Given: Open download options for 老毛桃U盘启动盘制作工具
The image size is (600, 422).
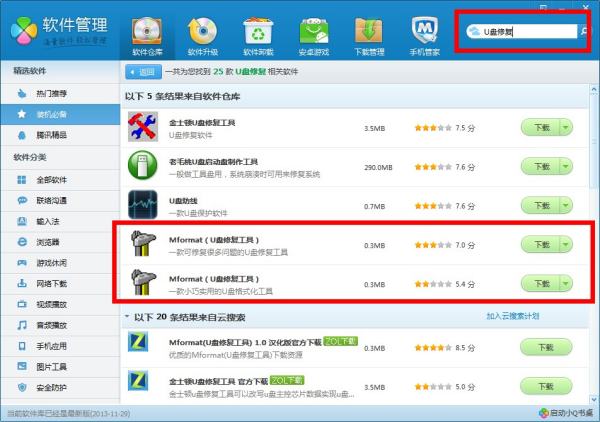Looking at the screenshot, I should pyautogui.click(x=566, y=166).
